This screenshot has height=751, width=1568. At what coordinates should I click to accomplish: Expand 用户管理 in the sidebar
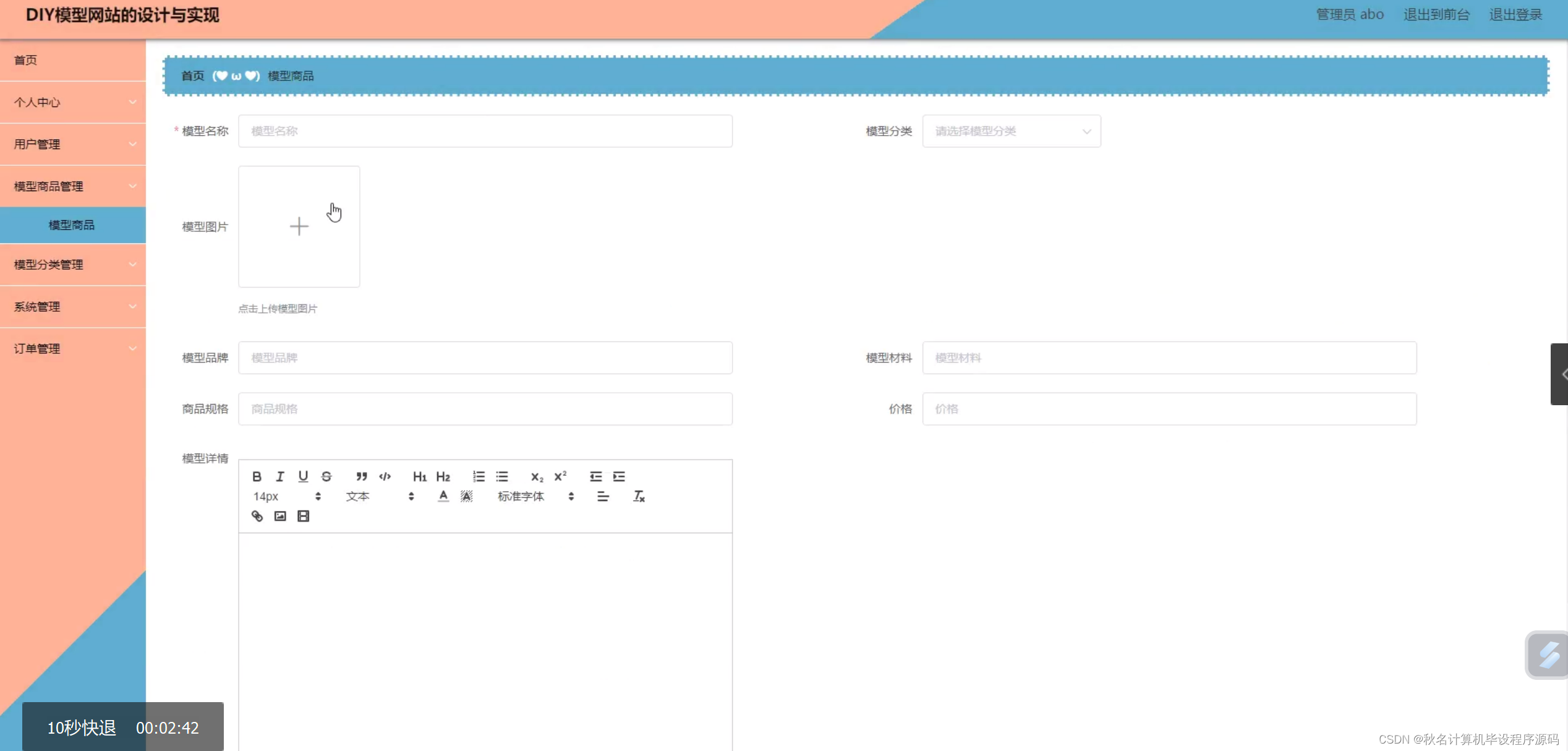click(x=73, y=144)
